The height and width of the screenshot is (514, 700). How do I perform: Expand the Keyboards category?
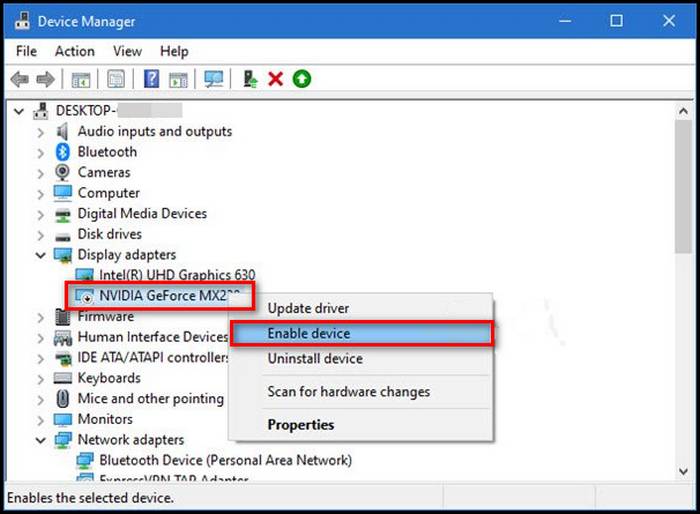coord(41,379)
